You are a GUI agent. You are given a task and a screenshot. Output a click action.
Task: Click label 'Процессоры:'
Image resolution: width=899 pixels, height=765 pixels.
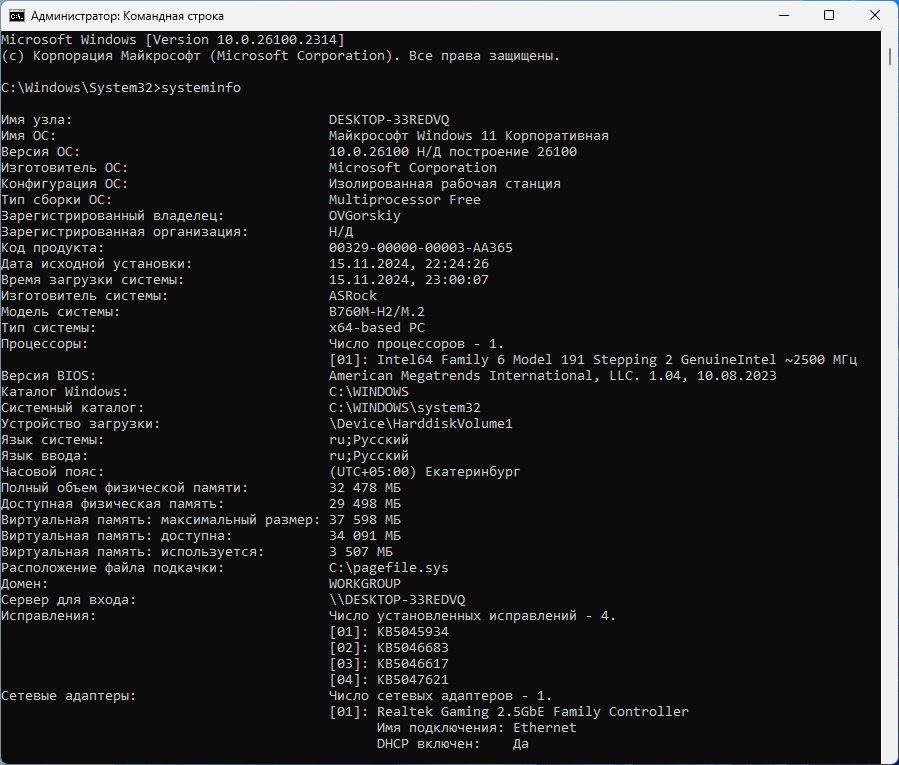point(44,344)
